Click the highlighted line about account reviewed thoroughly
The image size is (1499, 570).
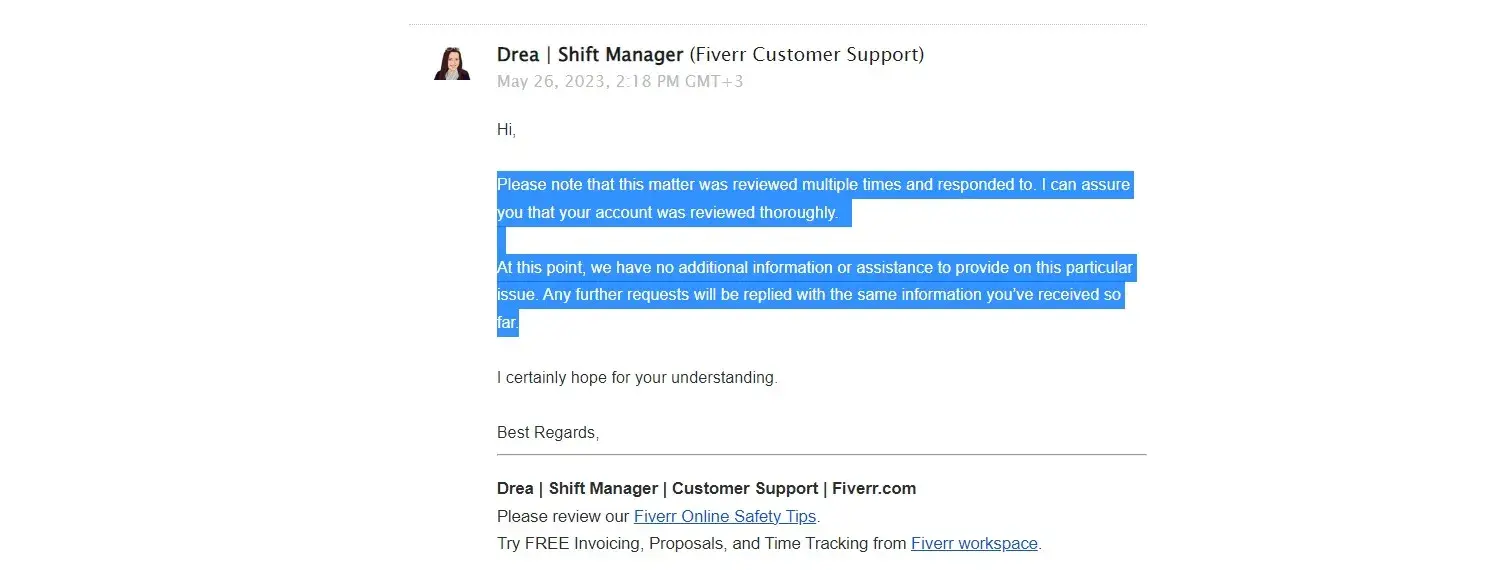click(x=667, y=212)
